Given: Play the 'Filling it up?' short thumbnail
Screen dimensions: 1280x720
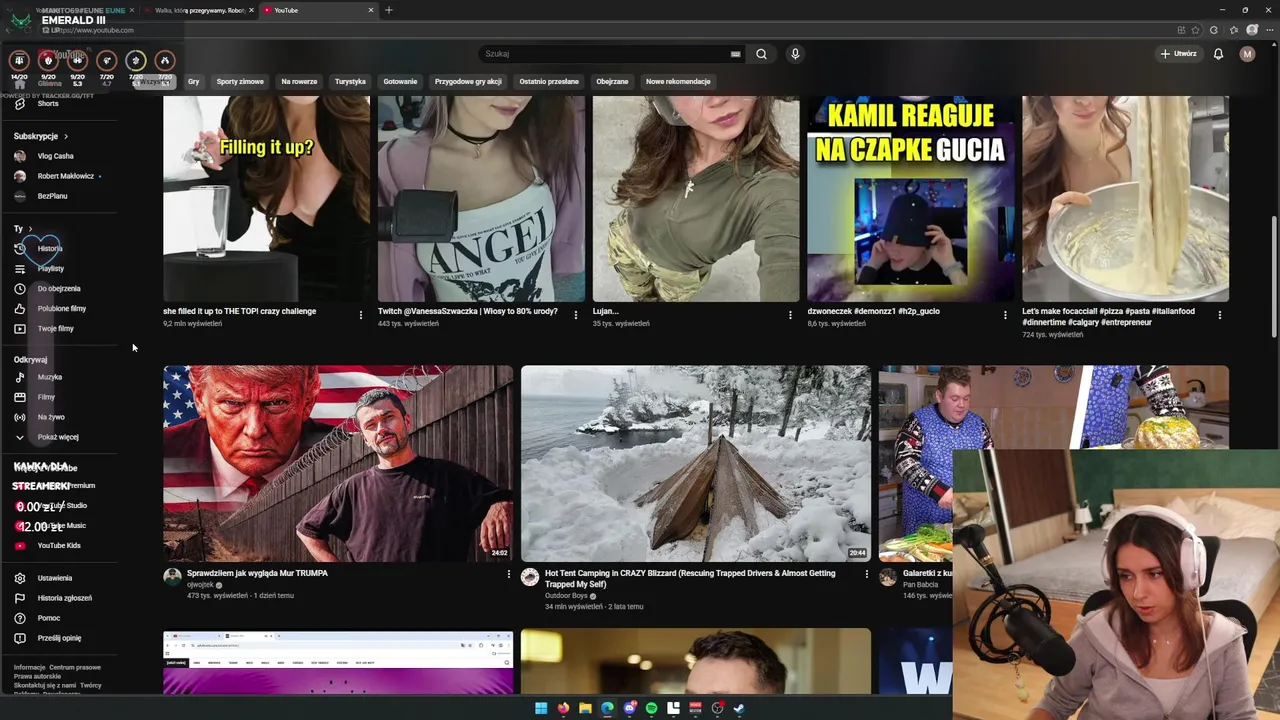Looking at the screenshot, I should point(266,198).
